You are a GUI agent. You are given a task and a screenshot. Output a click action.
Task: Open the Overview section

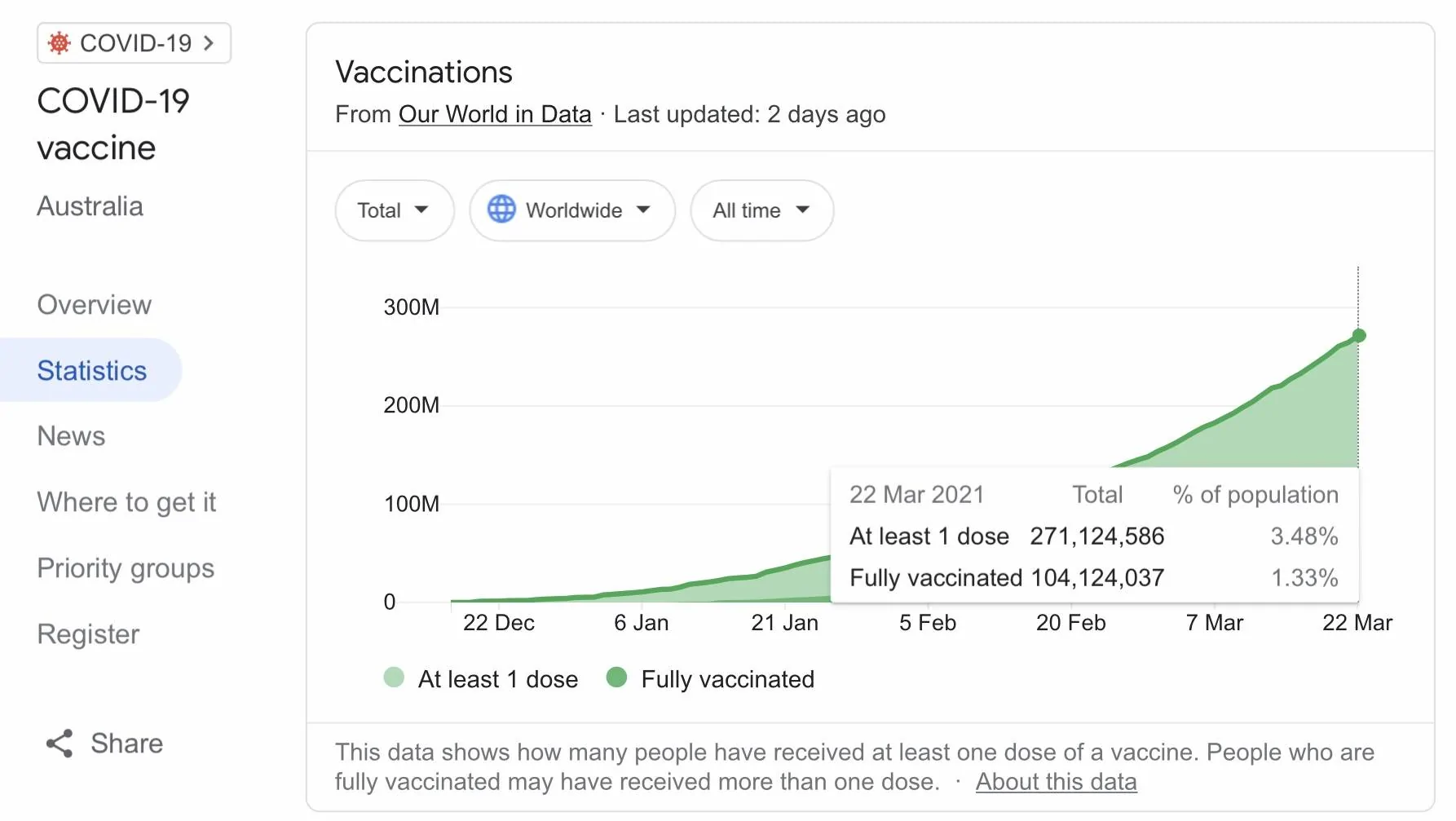pos(95,304)
